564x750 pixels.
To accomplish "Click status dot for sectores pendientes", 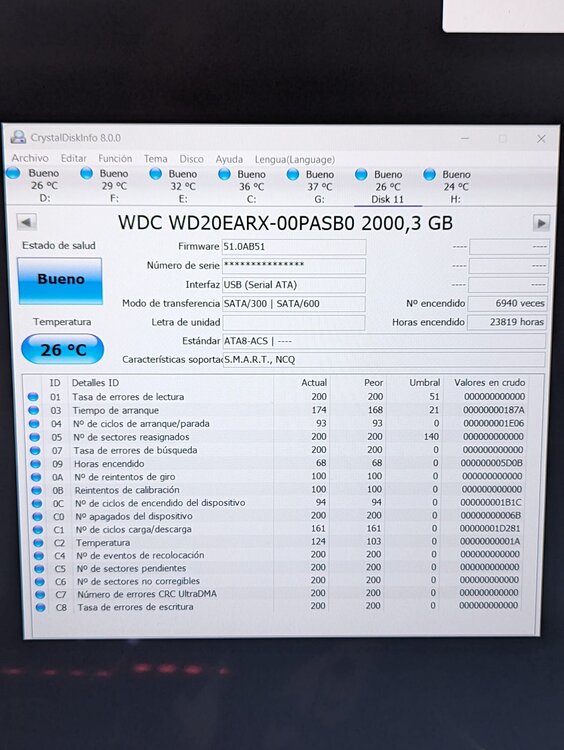I will pyautogui.click(x=39, y=568).
